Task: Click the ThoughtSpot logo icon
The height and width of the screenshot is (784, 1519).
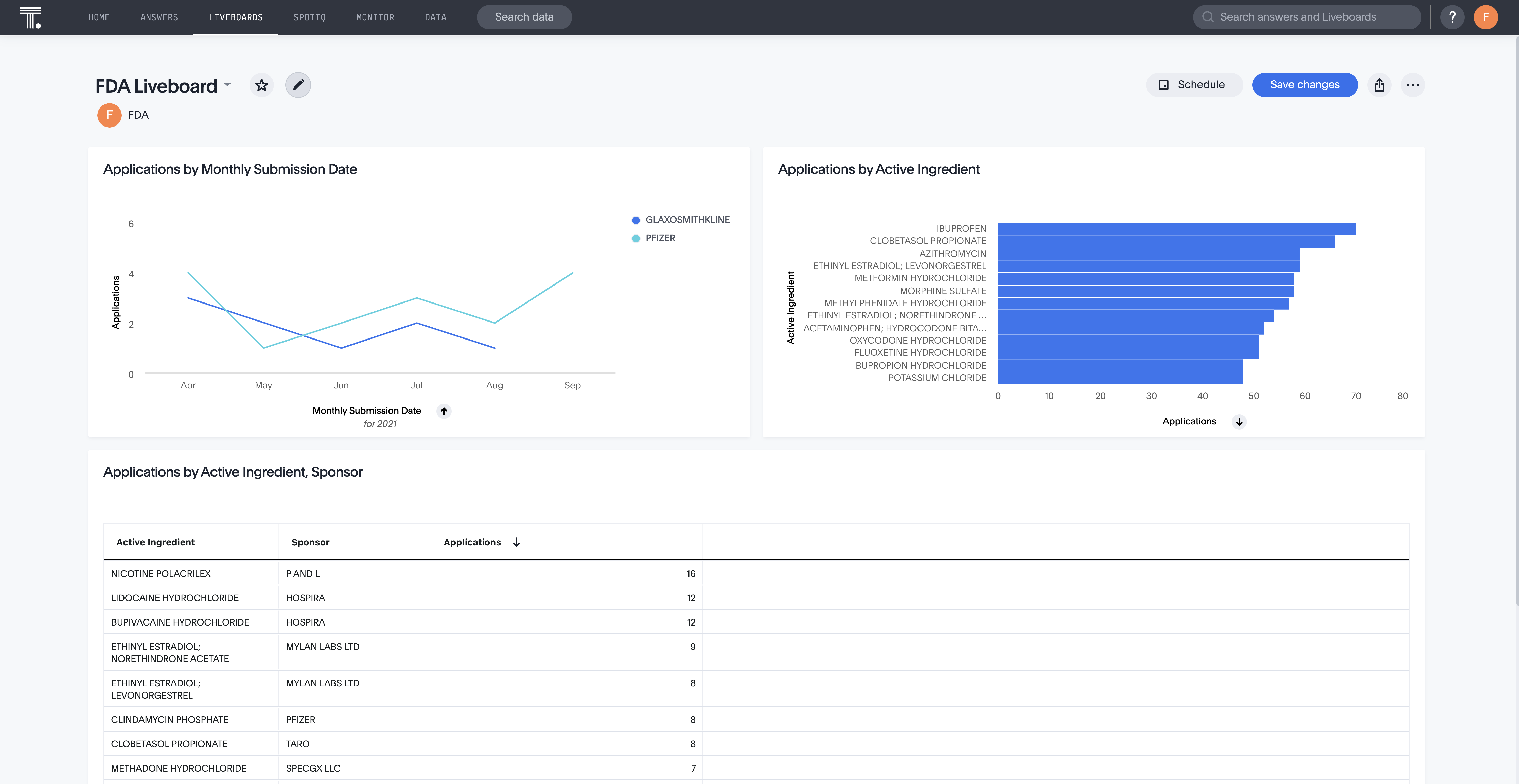Action: pos(30,18)
